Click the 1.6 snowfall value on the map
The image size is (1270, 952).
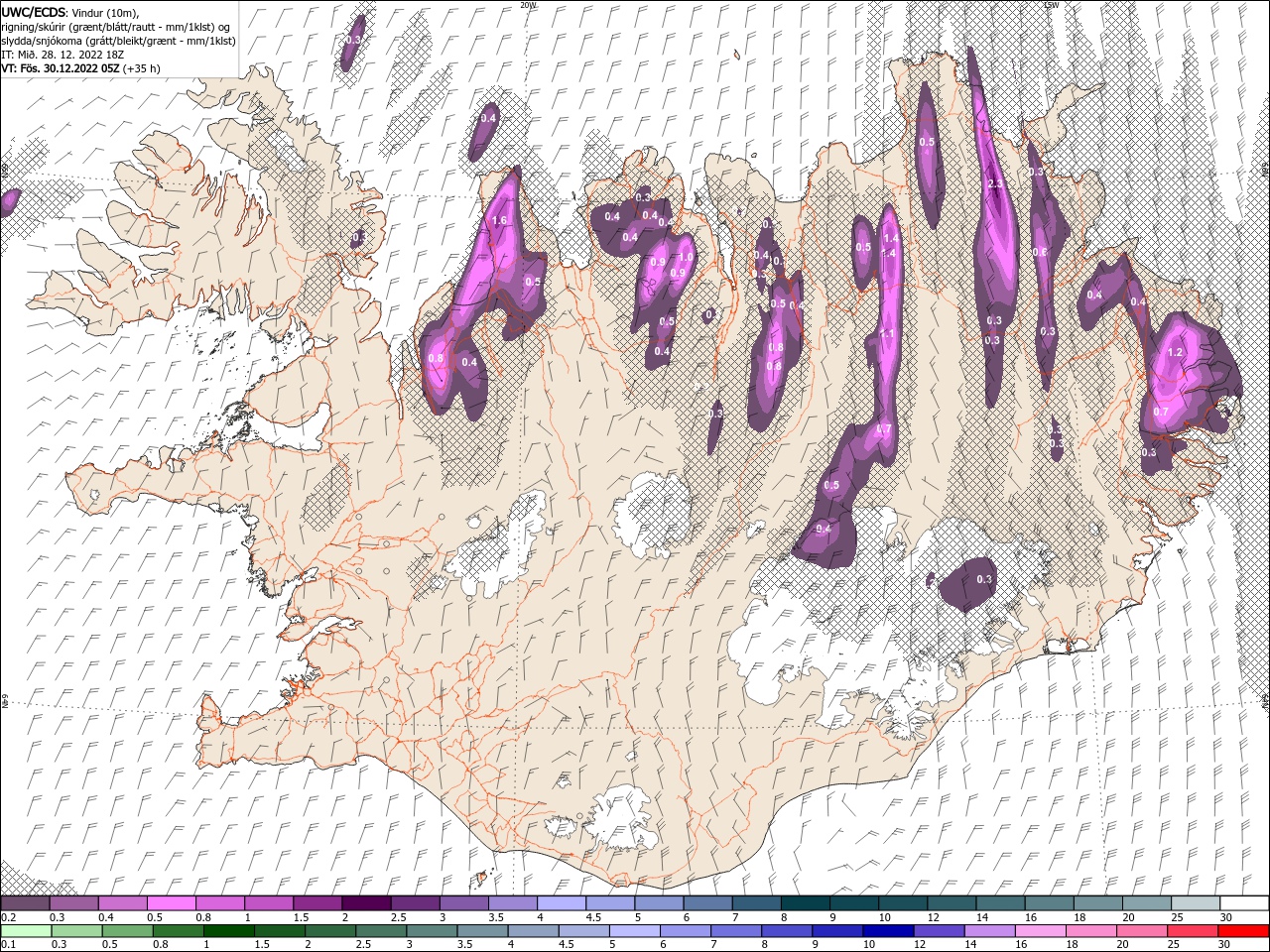pyautogui.click(x=499, y=220)
